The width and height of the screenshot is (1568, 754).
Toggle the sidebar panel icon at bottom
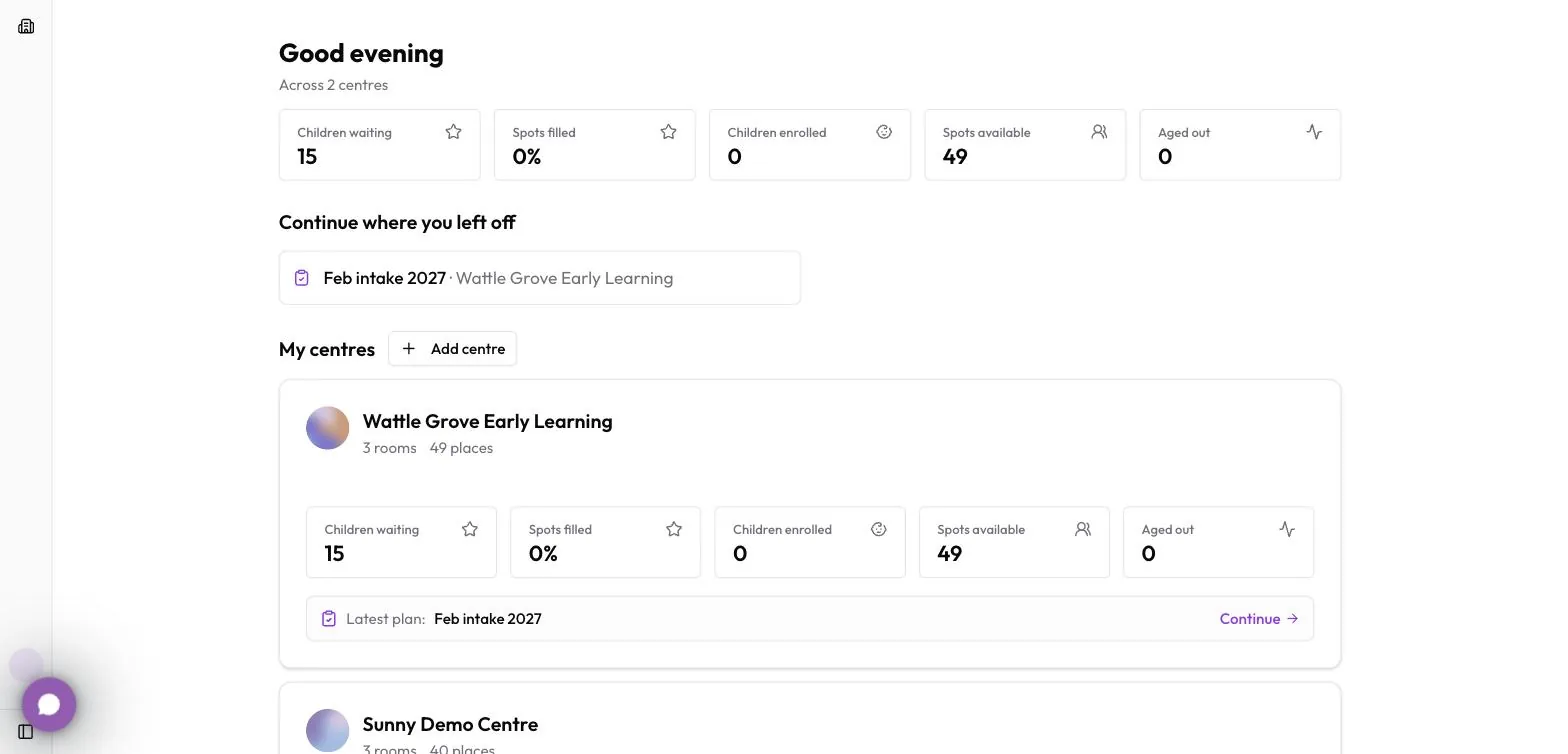point(26,731)
